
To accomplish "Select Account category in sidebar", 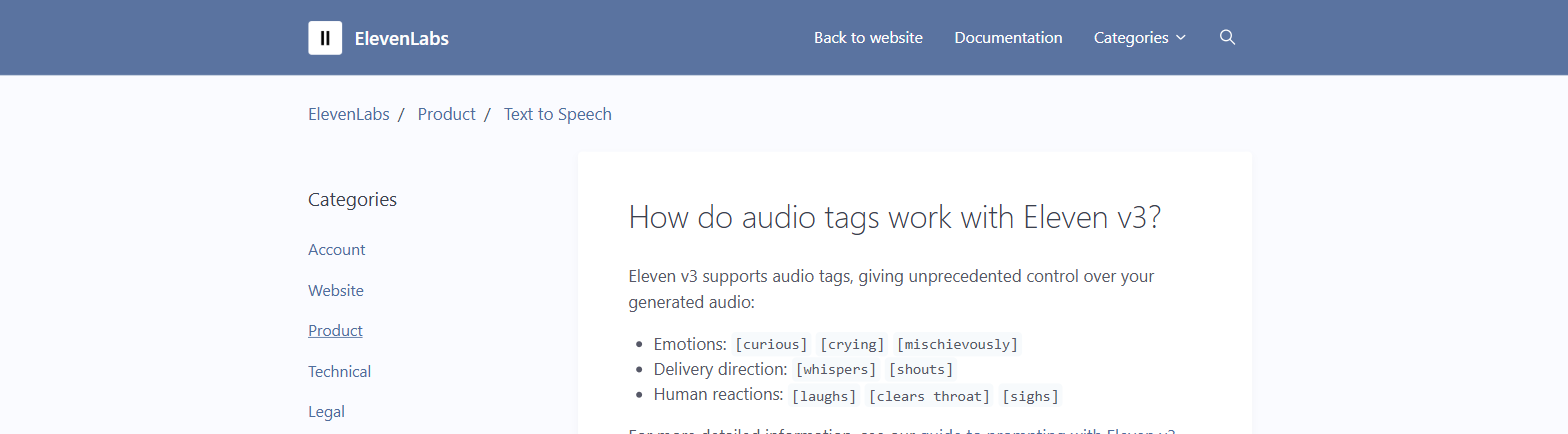I will coord(337,250).
